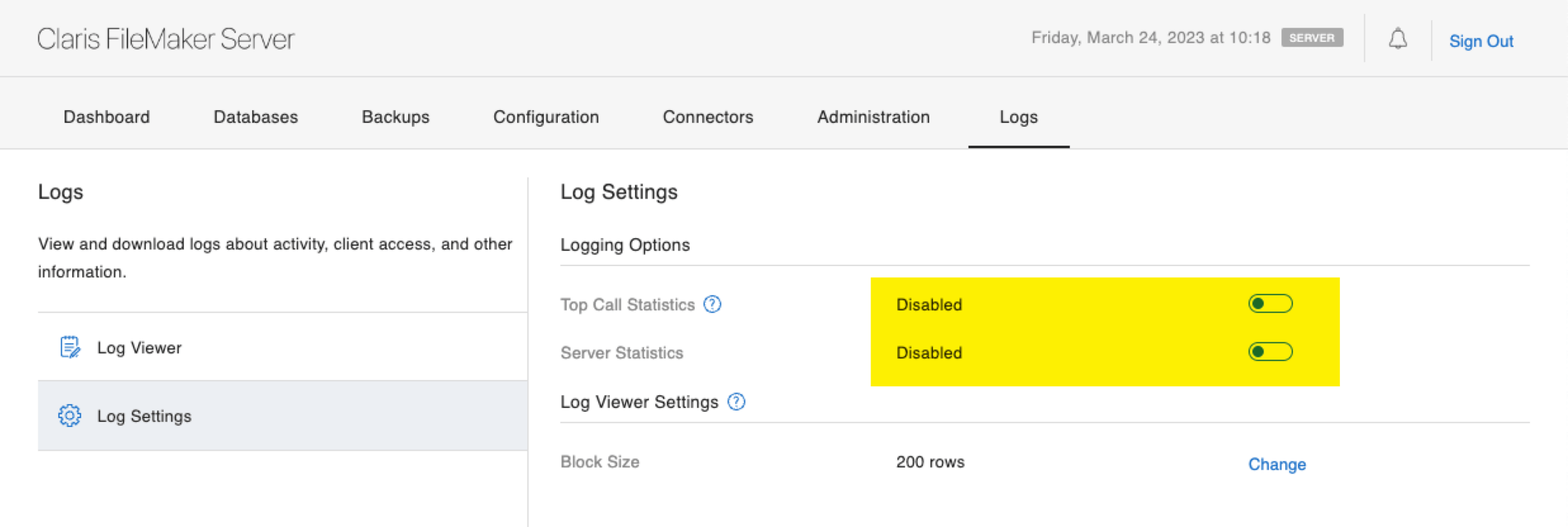Image resolution: width=1568 pixels, height=527 pixels.
Task: Go to the Dashboard tab
Action: [x=106, y=116]
